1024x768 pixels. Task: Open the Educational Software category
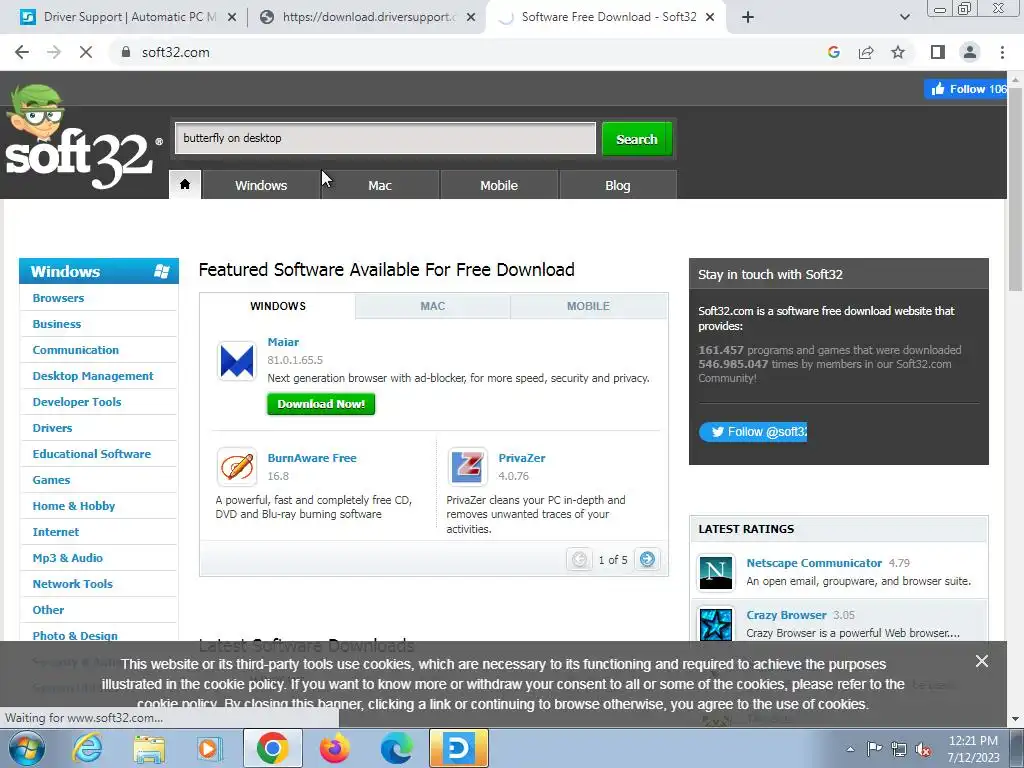click(x=91, y=454)
